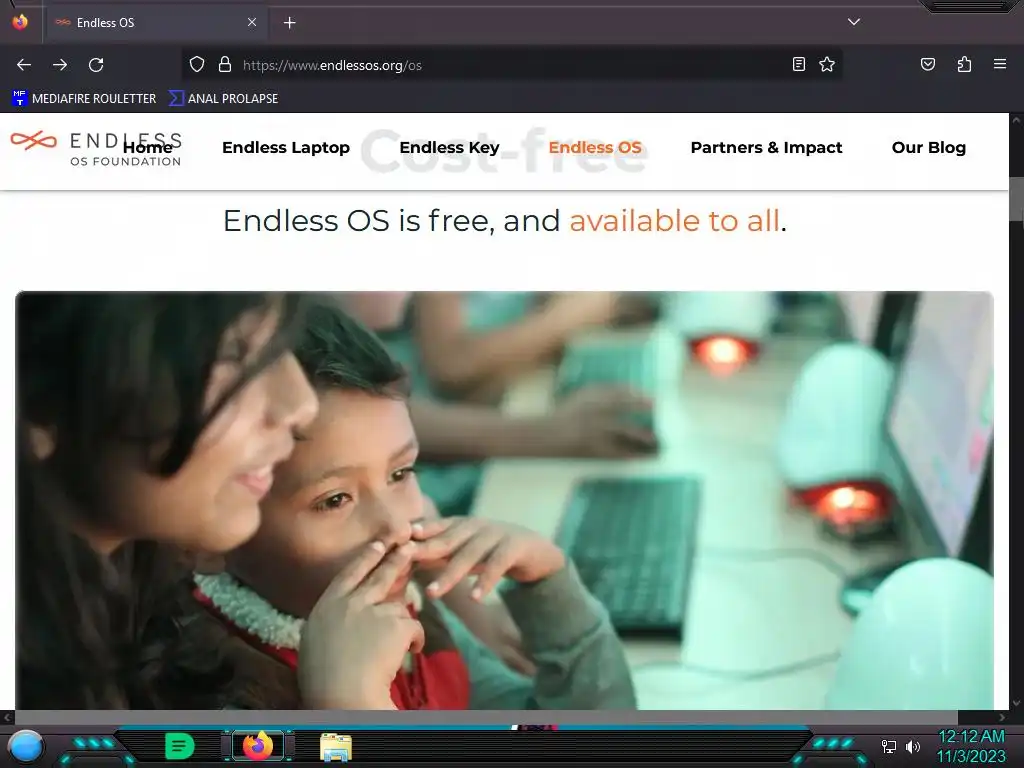Save page to Pocket
The width and height of the screenshot is (1024, 768).
[x=928, y=65]
